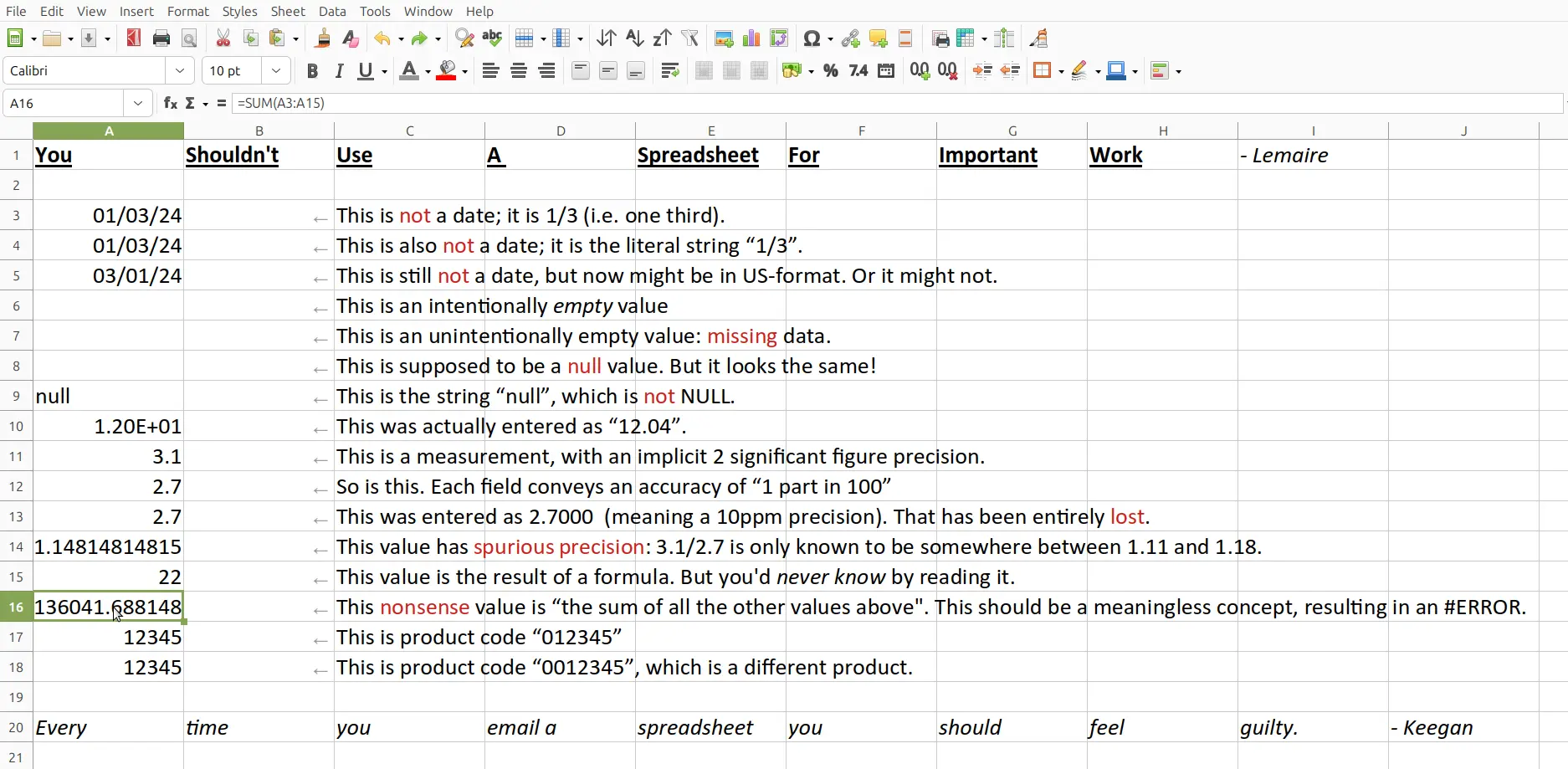Apply the blue border color

pos(1116,71)
